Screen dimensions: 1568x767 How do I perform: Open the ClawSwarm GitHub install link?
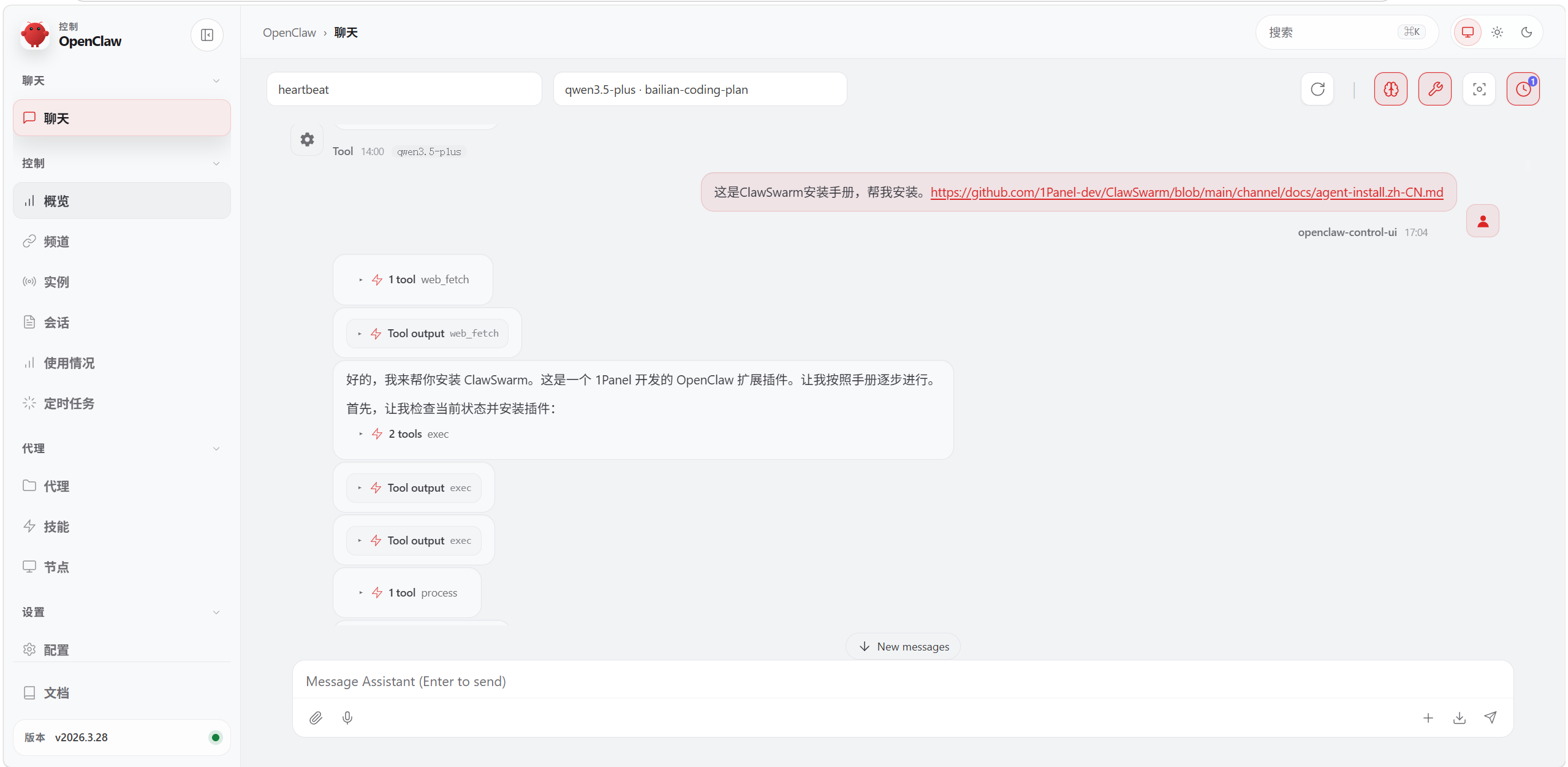pos(1186,193)
